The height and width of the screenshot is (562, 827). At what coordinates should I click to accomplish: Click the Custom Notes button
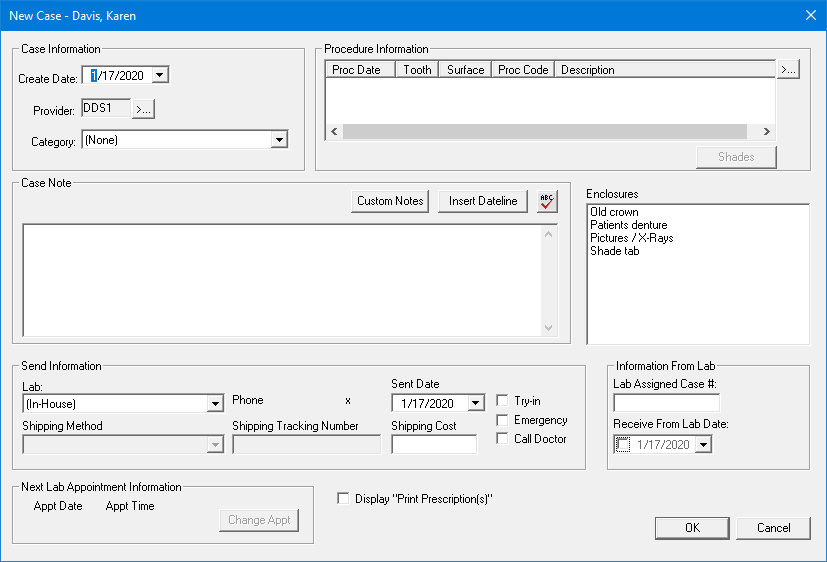coord(390,201)
